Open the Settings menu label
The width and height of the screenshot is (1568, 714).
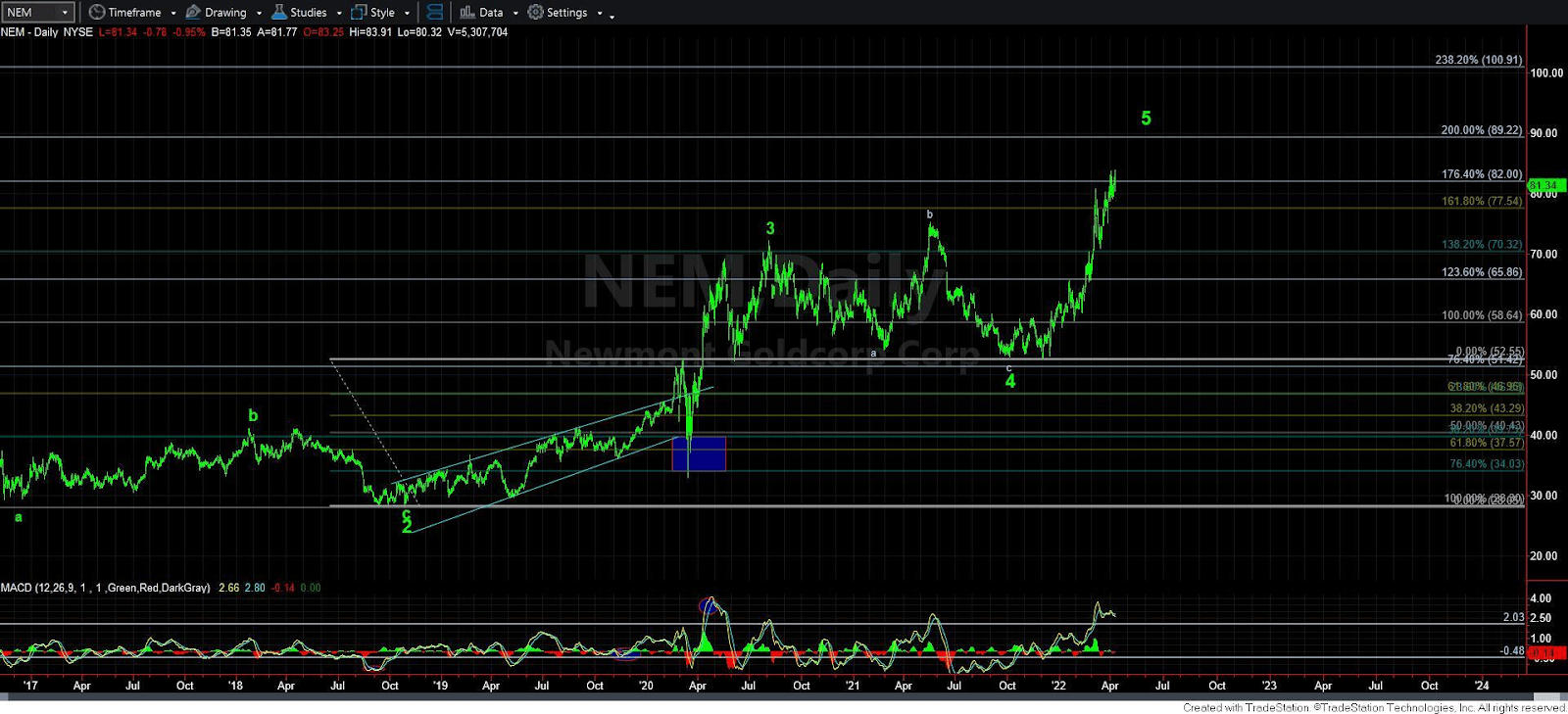pos(566,13)
